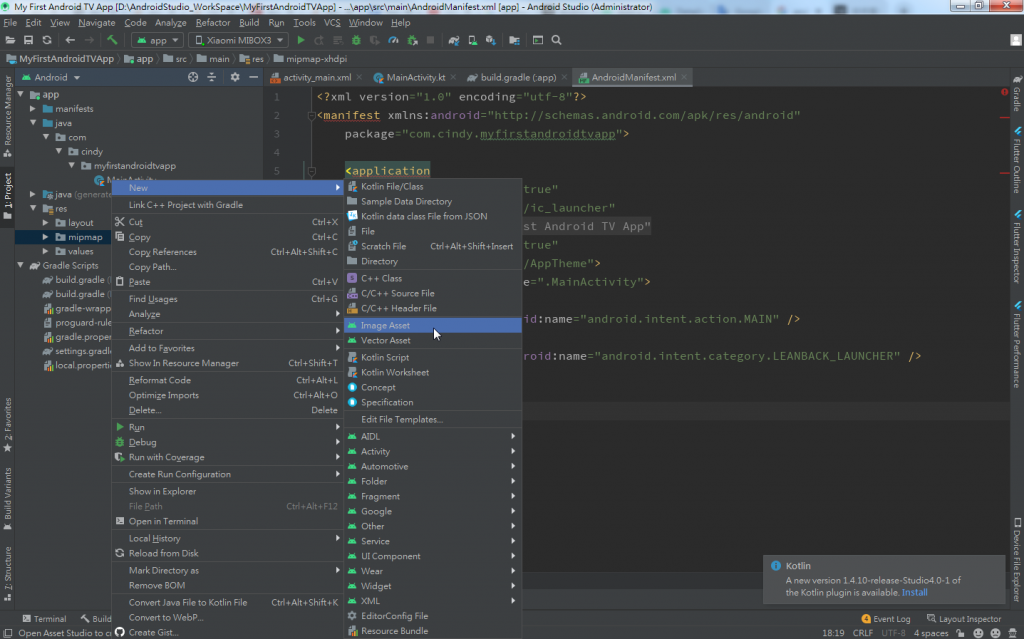The width and height of the screenshot is (1024, 639).
Task: Click the Project panel settings gear icon
Action: coord(234,77)
